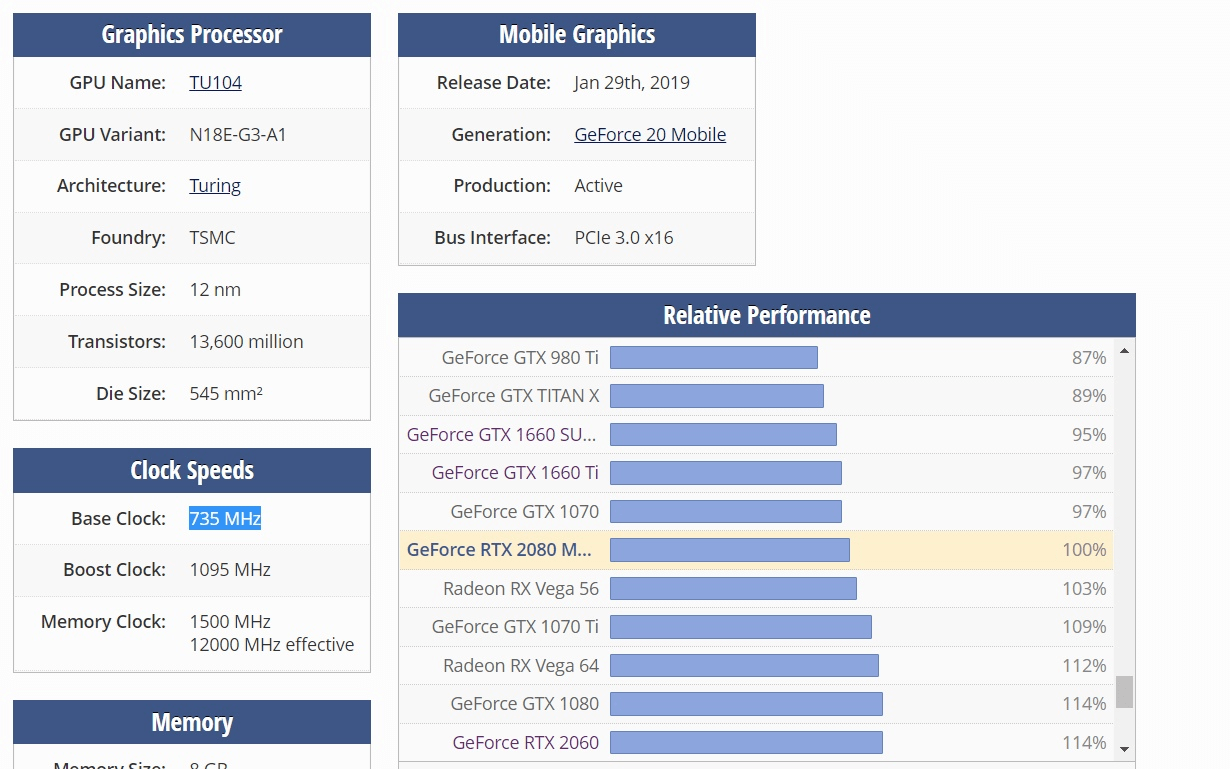Viewport: 1230px width, 769px height.
Task: Click the Radeon RX Vega 56 entry
Action: click(521, 589)
